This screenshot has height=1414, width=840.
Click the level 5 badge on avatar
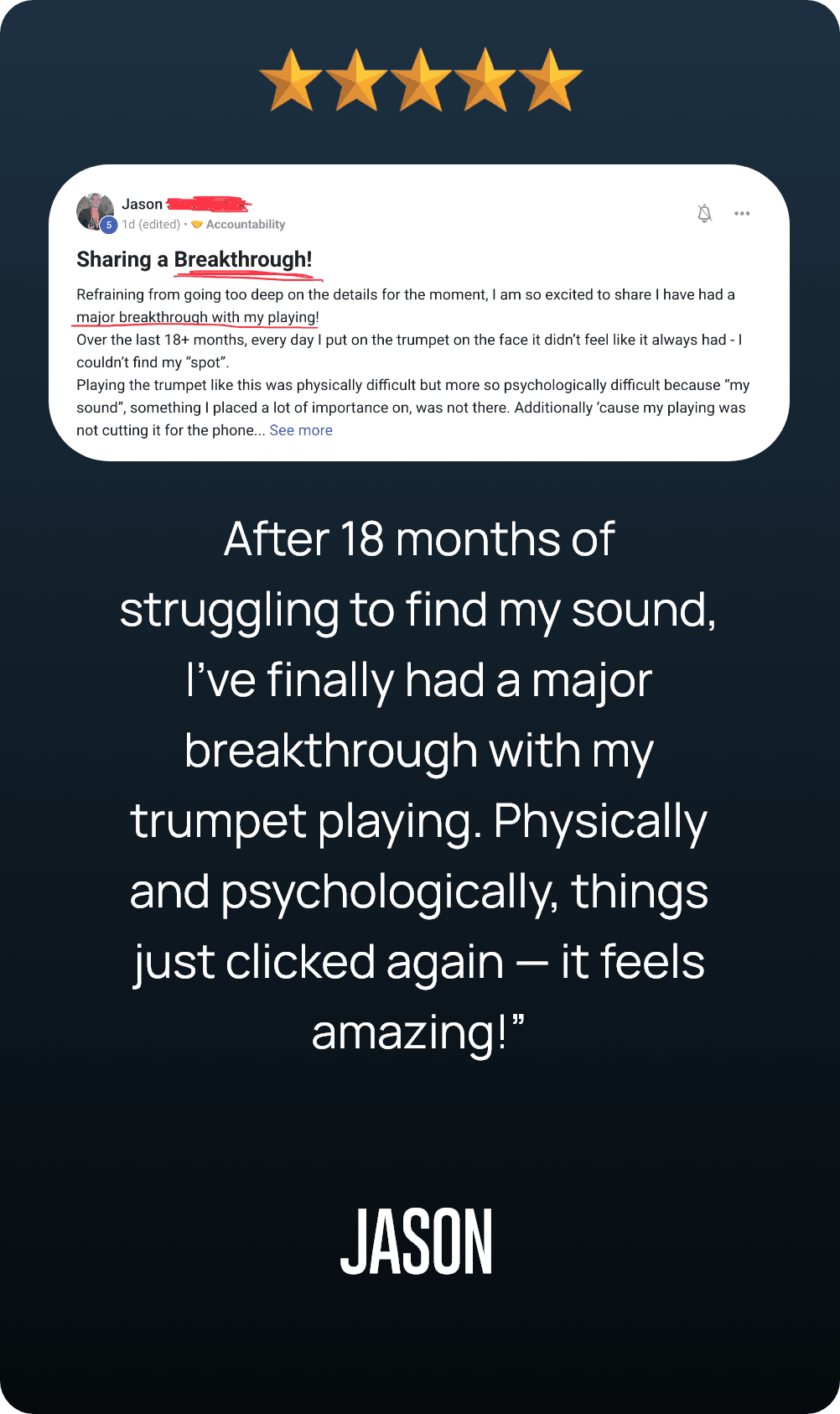109,225
